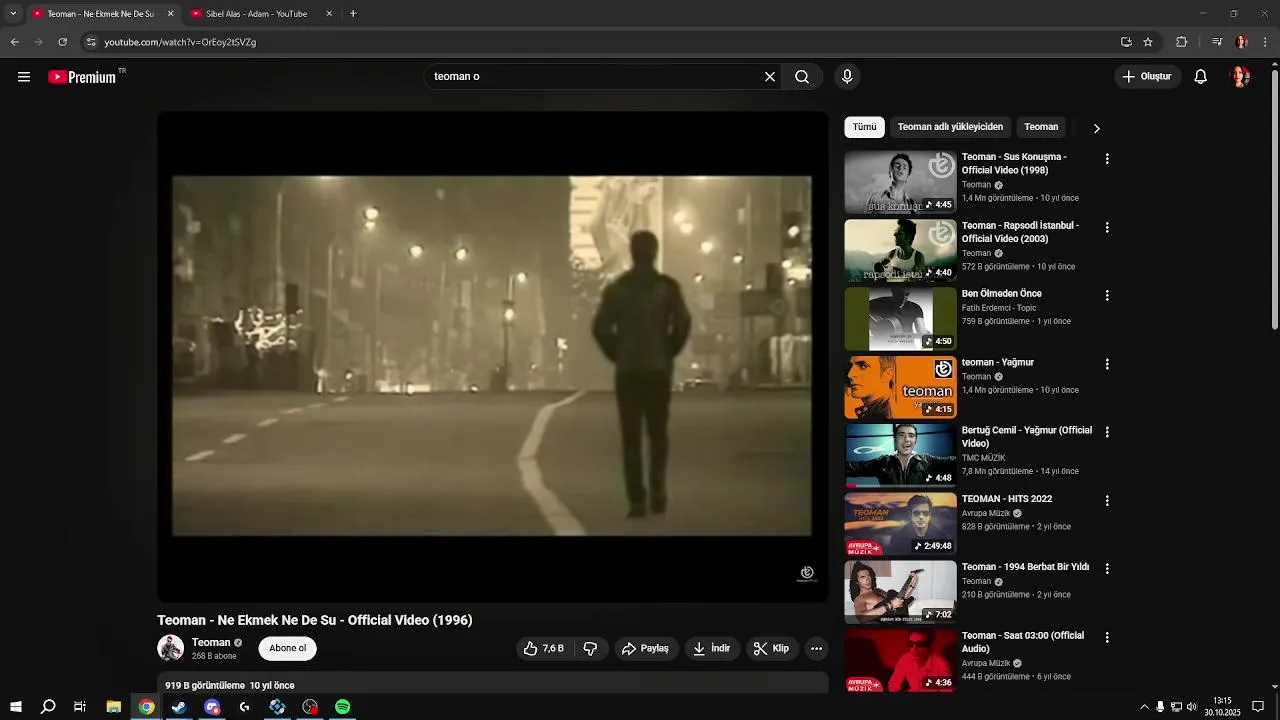Download the video with İndir
1280x720 pixels.
[x=712, y=649]
